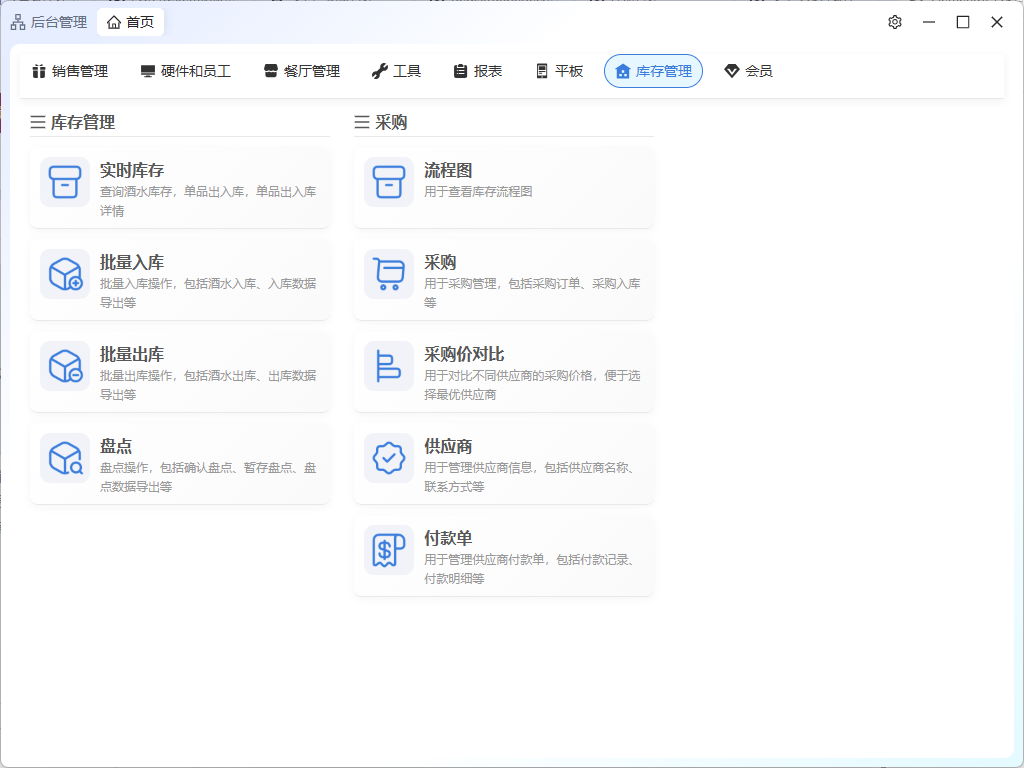Image resolution: width=1024 pixels, height=768 pixels.
Task: Switch to the 销售管理 tab
Action: [x=69, y=71]
